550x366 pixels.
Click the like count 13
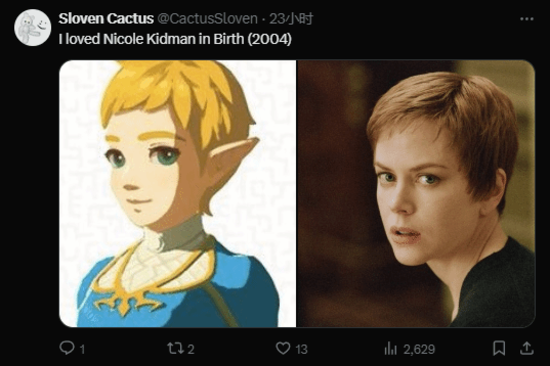click(x=301, y=349)
